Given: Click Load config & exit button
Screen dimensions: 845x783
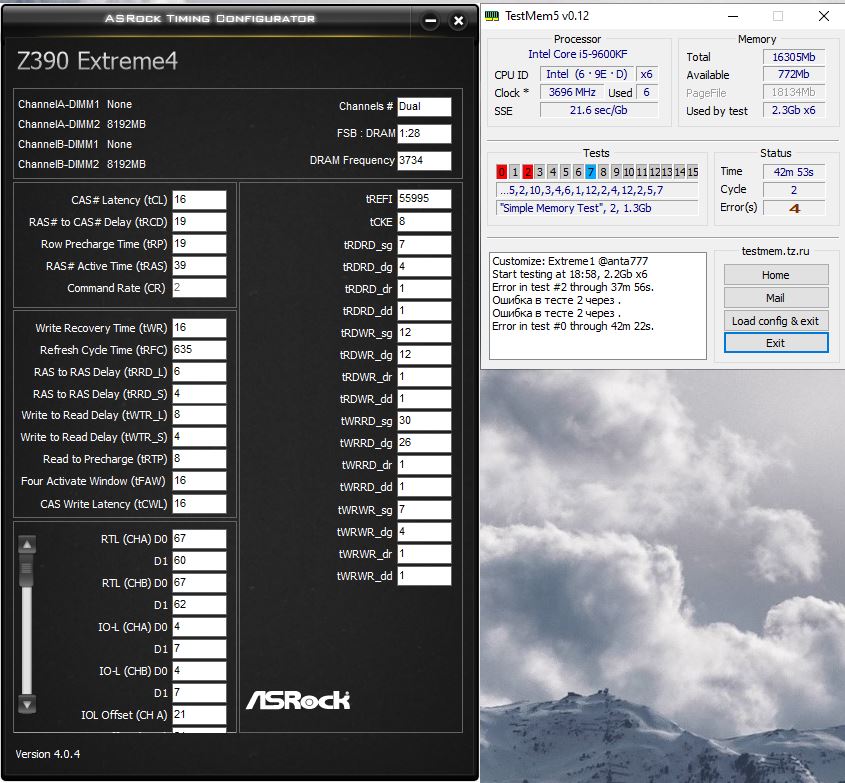Looking at the screenshot, I should click(x=775, y=321).
